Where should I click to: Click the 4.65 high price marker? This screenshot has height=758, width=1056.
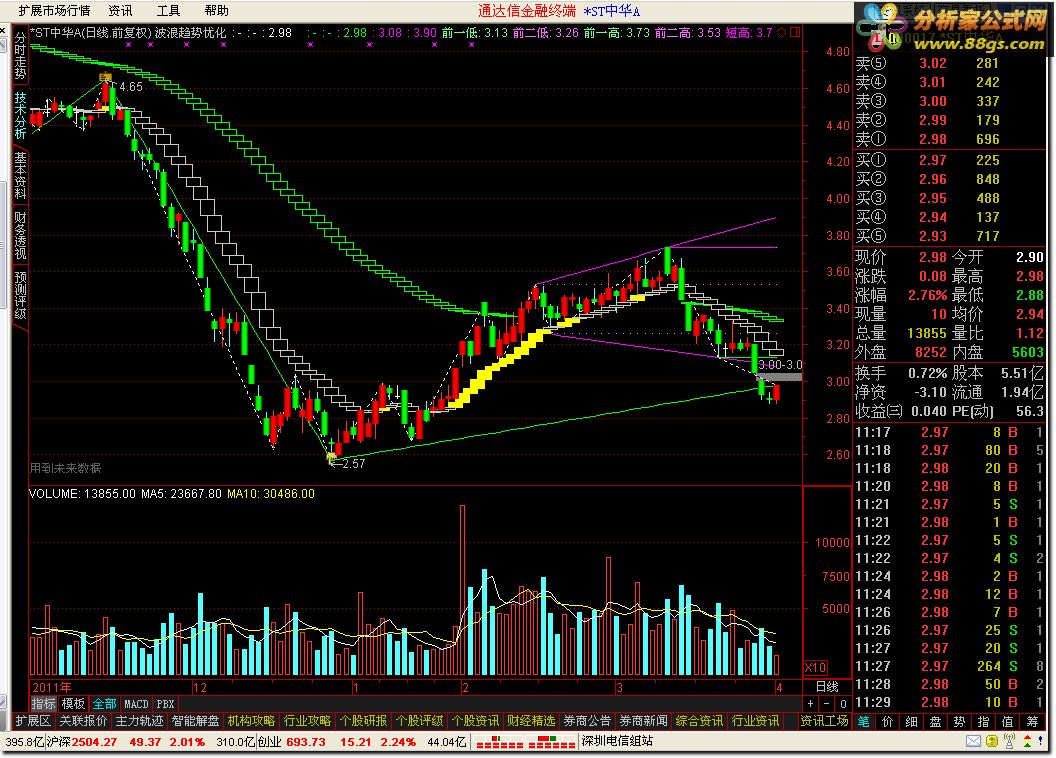[131, 87]
